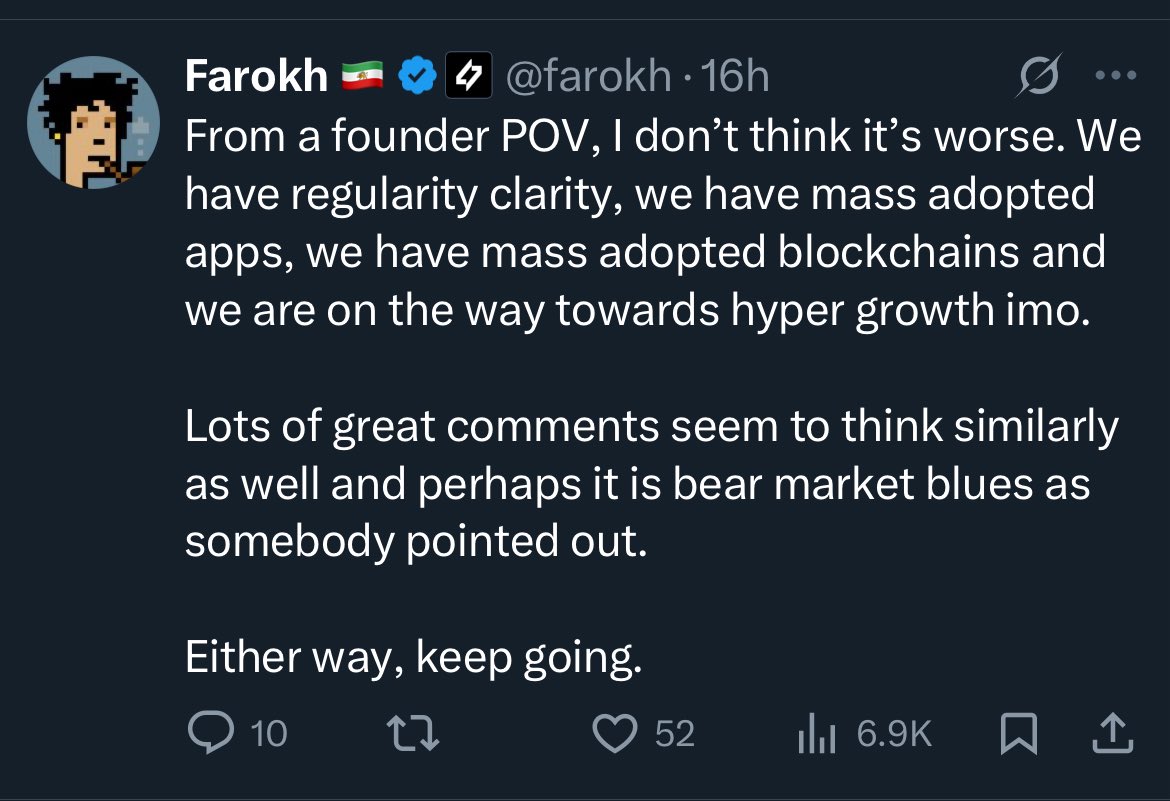Viewport: 1170px width, 801px height.
Task: Click the 16h post timestamp
Action: 735,76
